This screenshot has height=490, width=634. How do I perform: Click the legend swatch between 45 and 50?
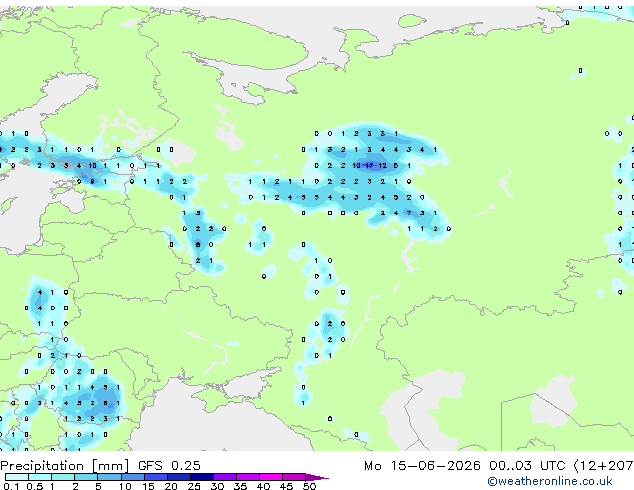pos(294,477)
